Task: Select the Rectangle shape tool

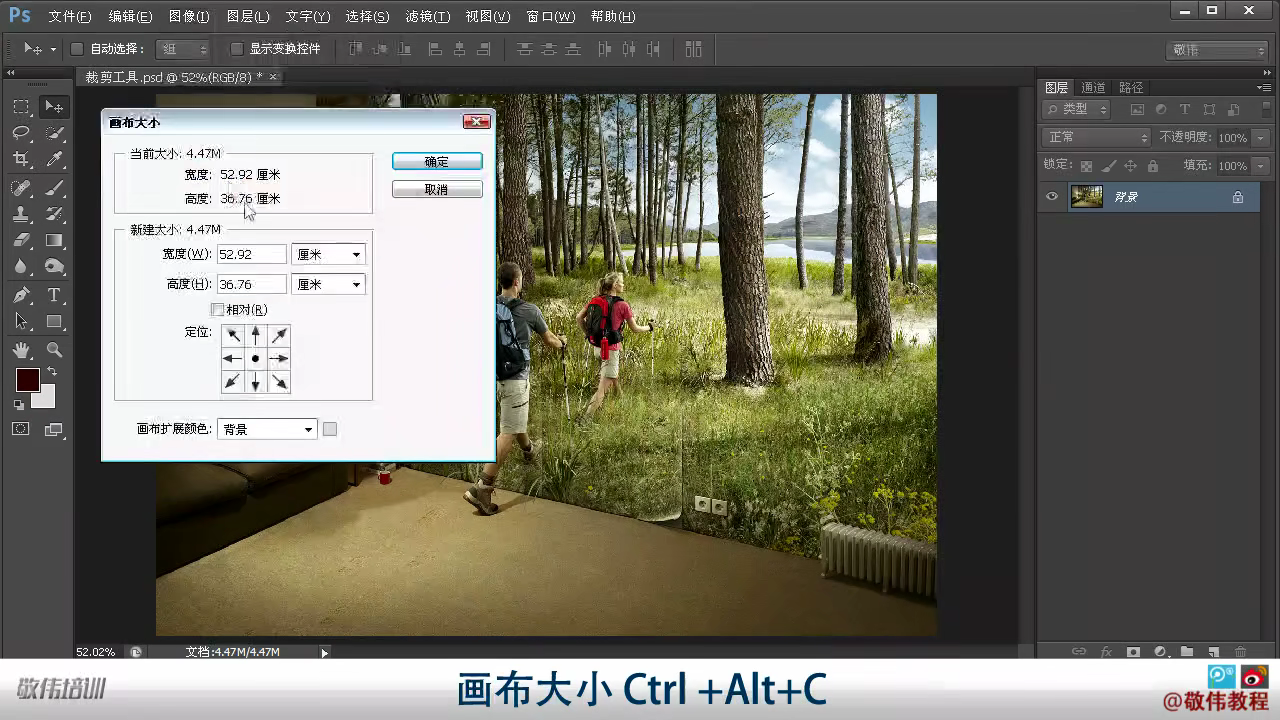Action: click(x=54, y=321)
